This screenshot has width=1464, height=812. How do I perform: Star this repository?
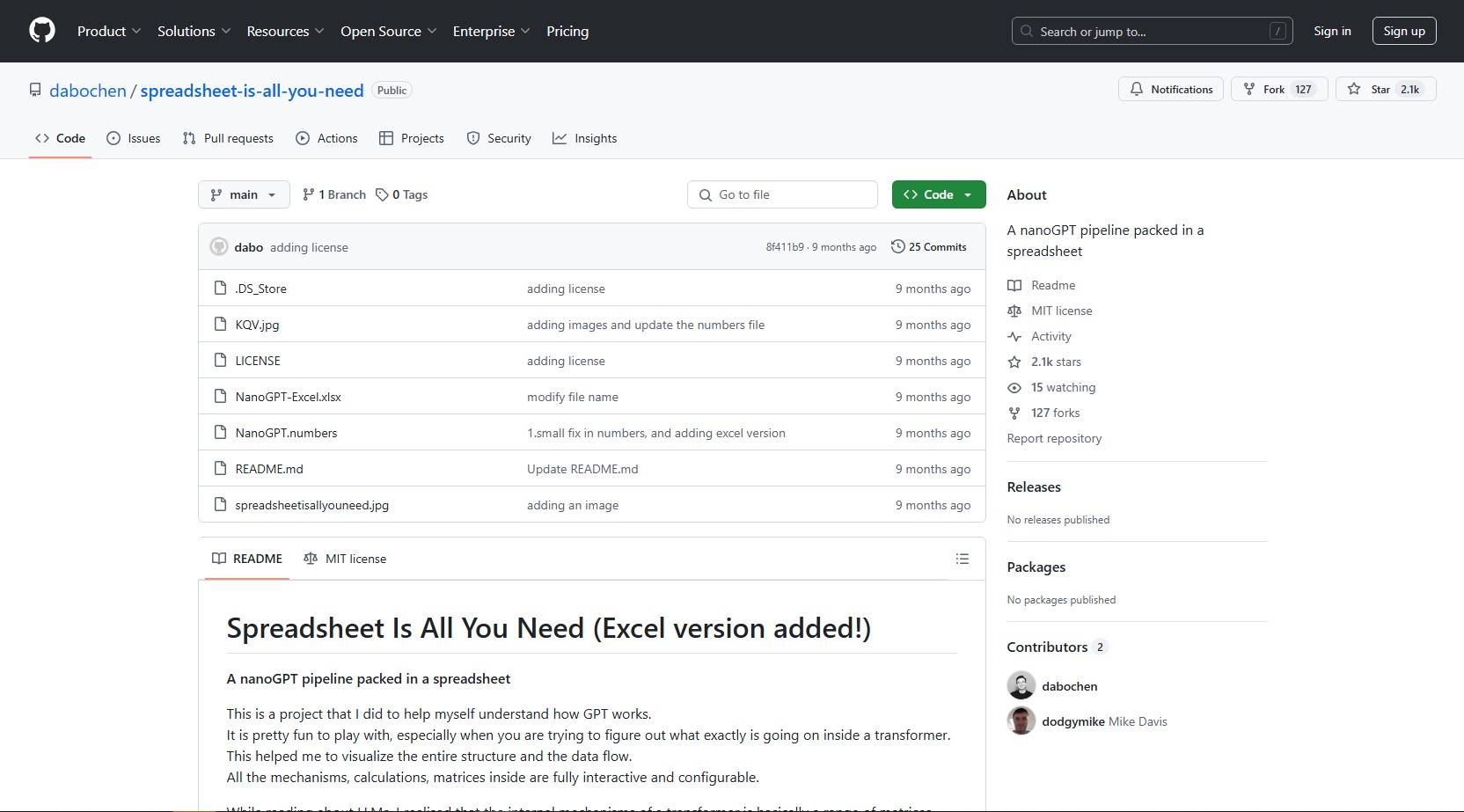[1371, 90]
